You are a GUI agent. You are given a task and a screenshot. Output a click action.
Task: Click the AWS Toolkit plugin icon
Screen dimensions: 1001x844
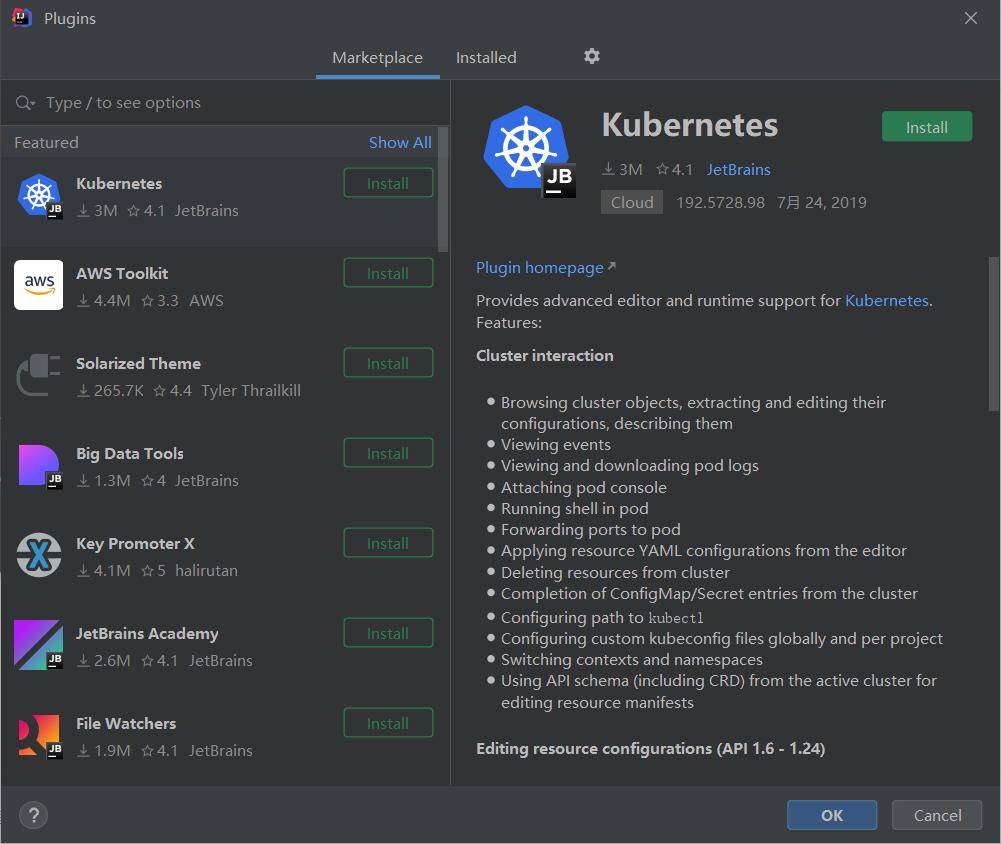39,285
